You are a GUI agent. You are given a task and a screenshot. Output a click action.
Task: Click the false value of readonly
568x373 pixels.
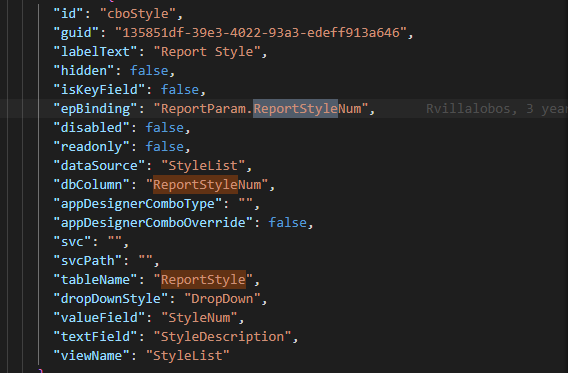point(165,147)
